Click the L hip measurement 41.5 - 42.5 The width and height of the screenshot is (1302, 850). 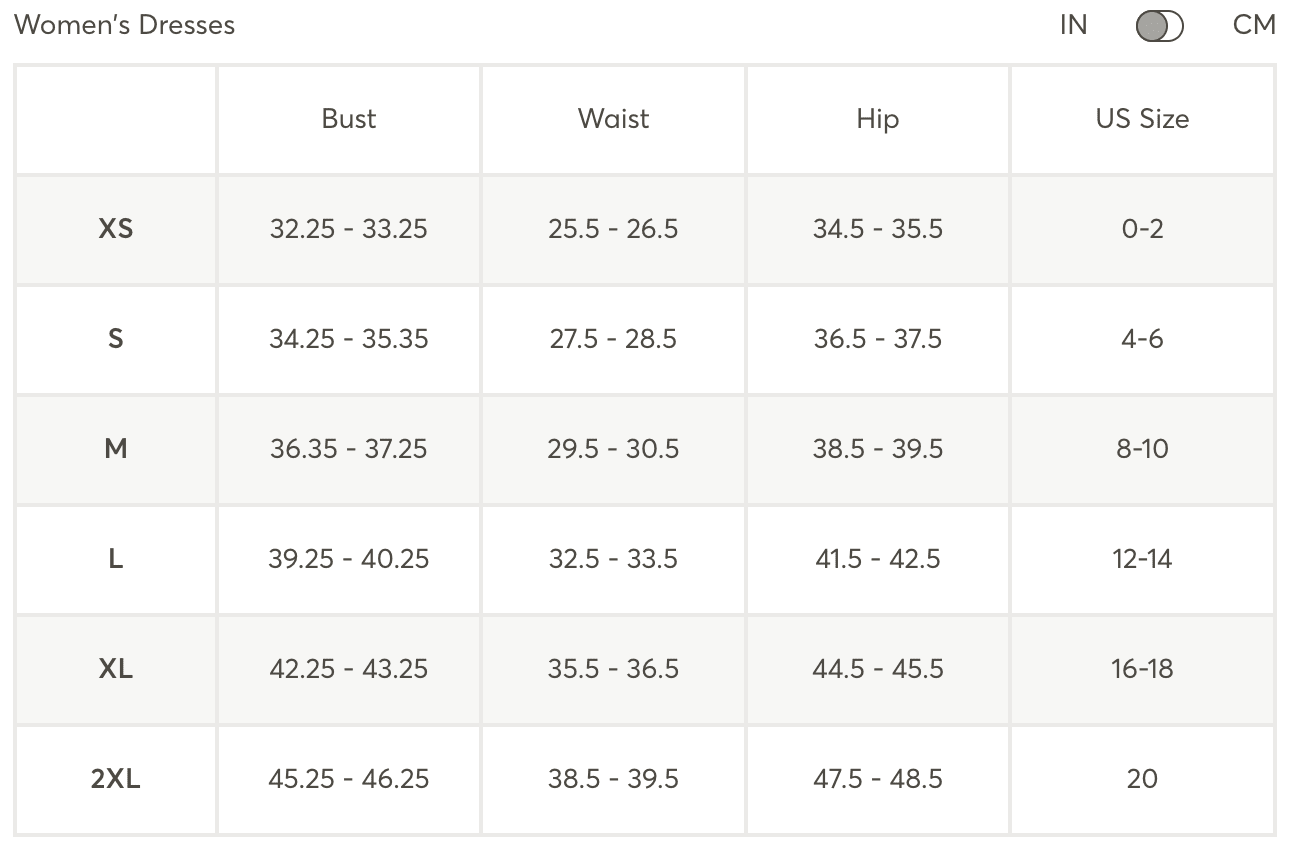877,559
